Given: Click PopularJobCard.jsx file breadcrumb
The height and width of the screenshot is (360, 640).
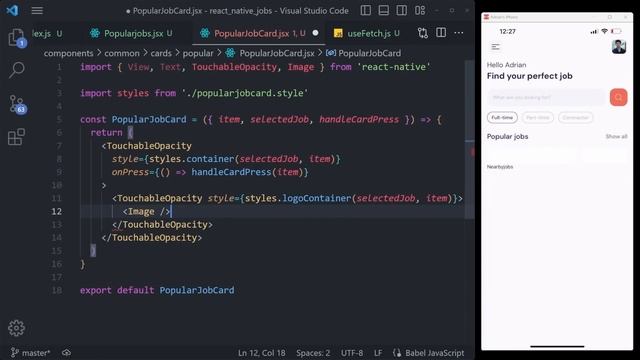Looking at the screenshot, I should pyautogui.click(x=270, y=53).
